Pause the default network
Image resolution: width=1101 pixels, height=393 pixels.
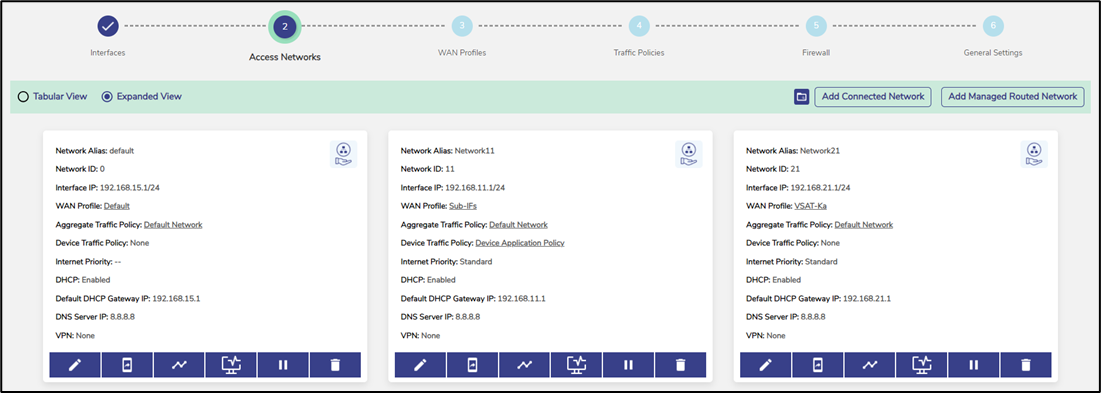click(x=283, y=365)
